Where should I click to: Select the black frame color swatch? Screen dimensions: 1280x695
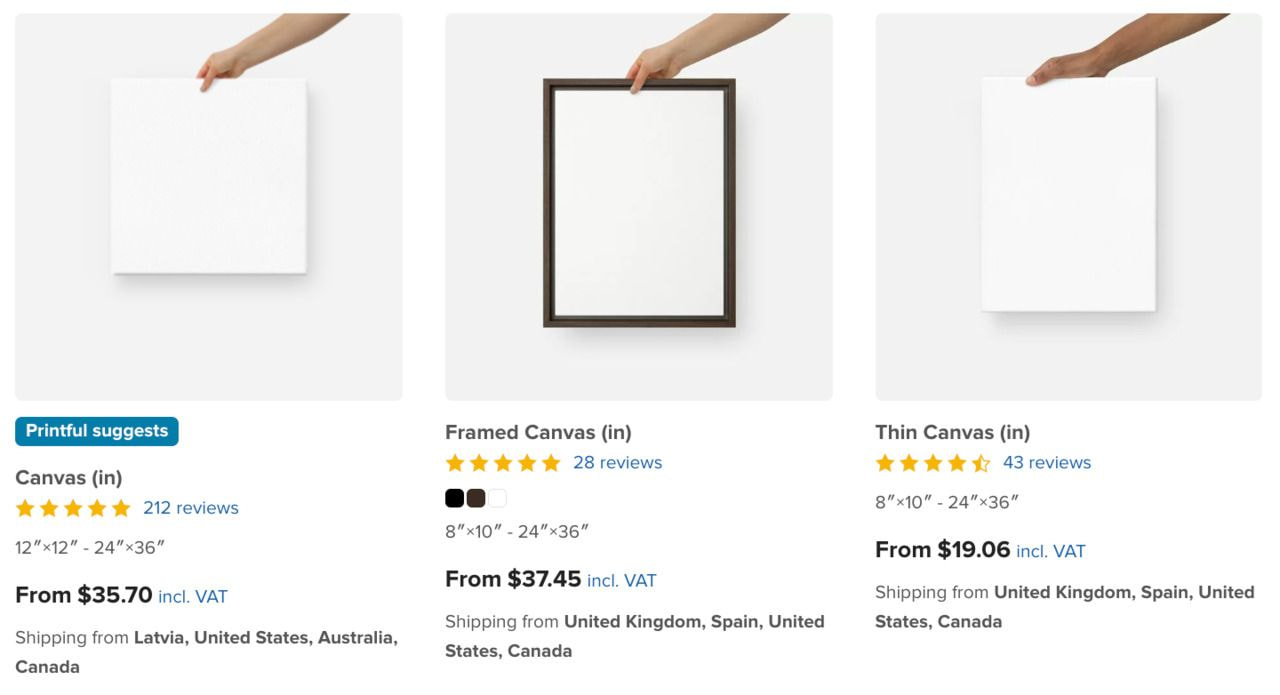(454, 498)
